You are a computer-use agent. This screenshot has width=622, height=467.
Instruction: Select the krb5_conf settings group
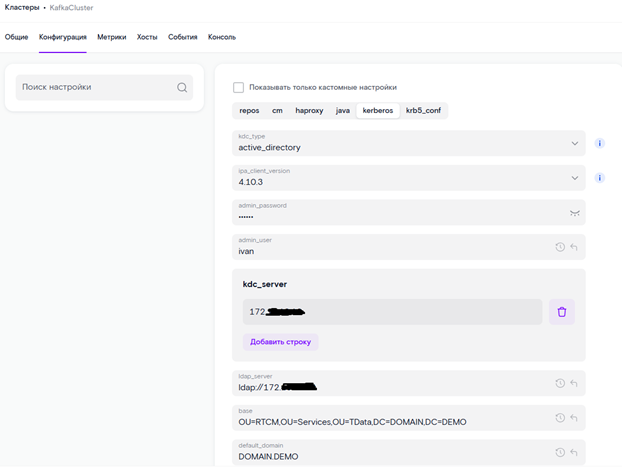point(423,110)
